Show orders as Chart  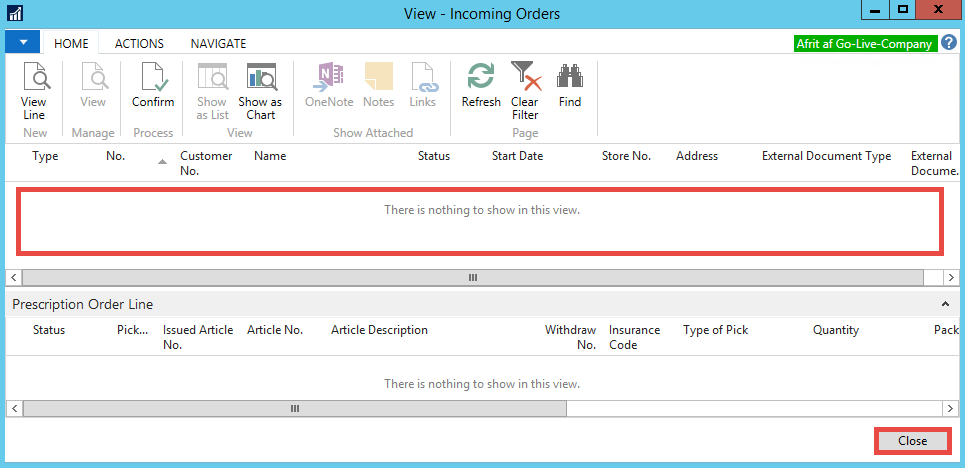click(260, 89)
